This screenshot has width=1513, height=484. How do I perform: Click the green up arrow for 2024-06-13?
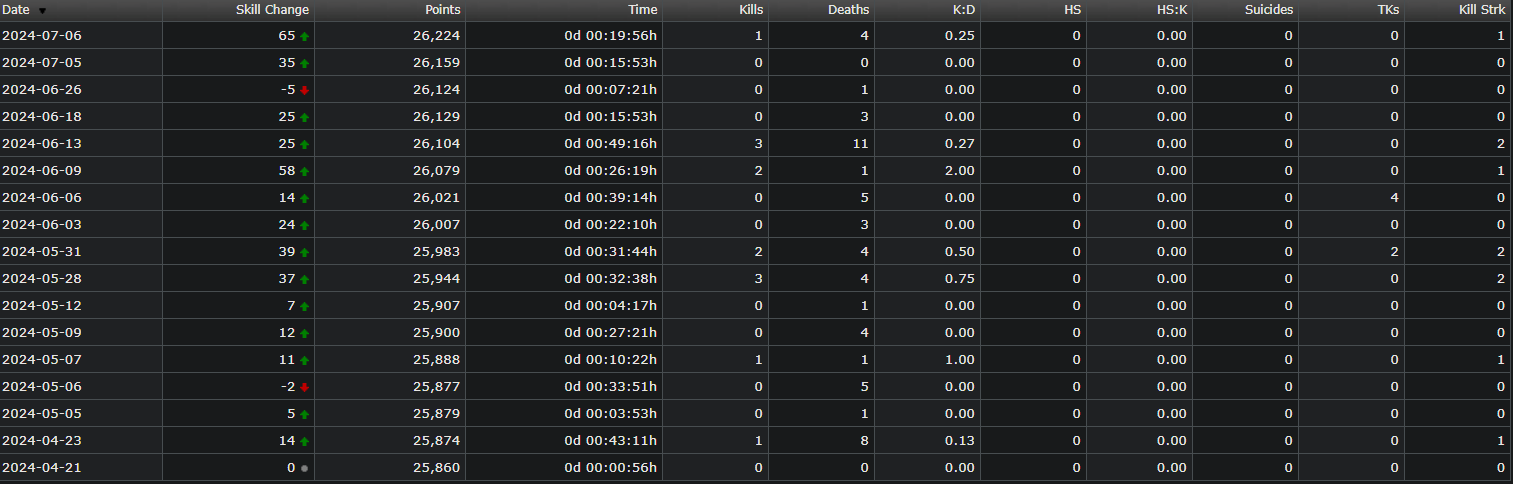(x=304, y=144)
